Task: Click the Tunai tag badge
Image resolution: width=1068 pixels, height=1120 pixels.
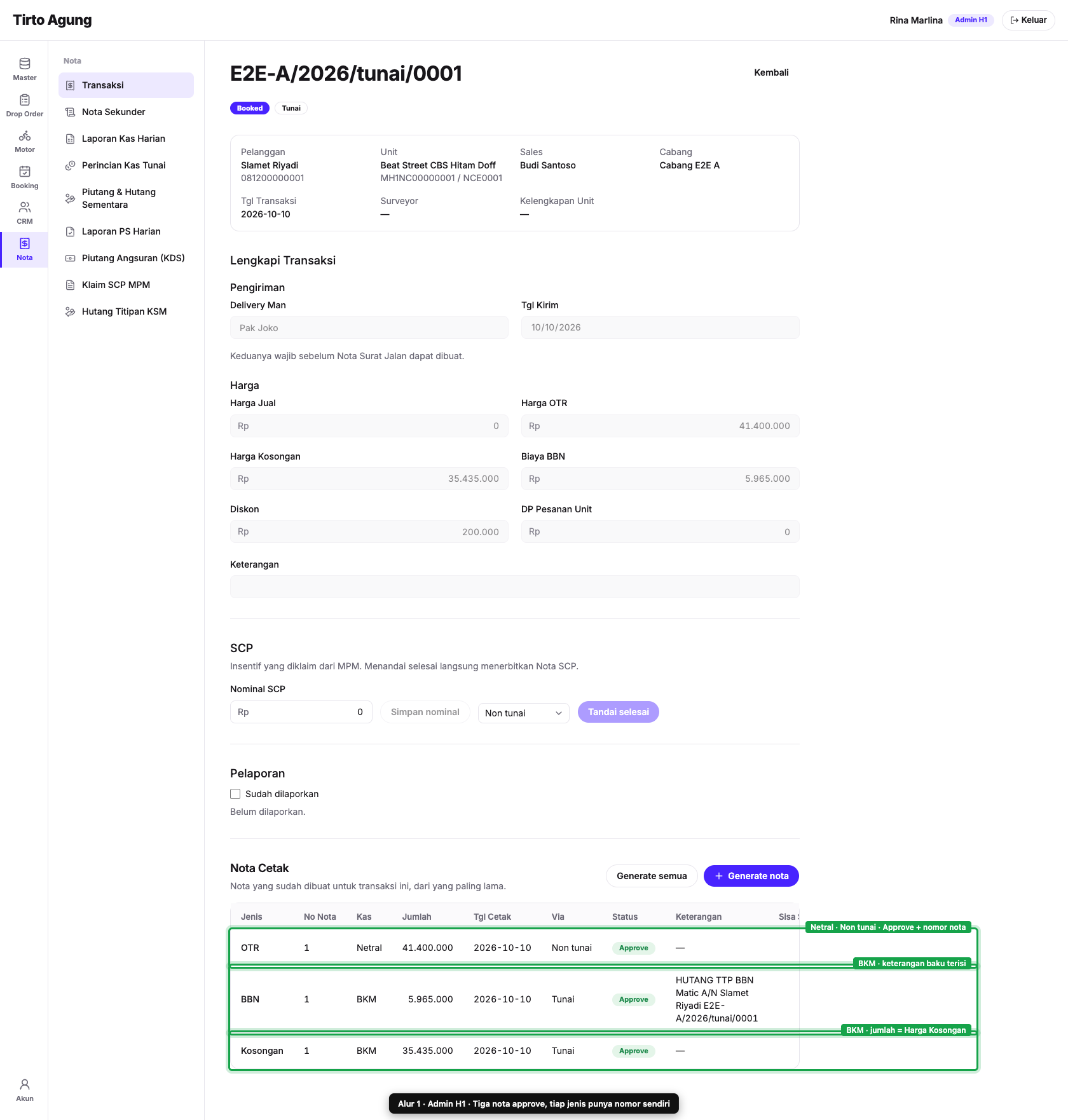Action: [291, 108]
